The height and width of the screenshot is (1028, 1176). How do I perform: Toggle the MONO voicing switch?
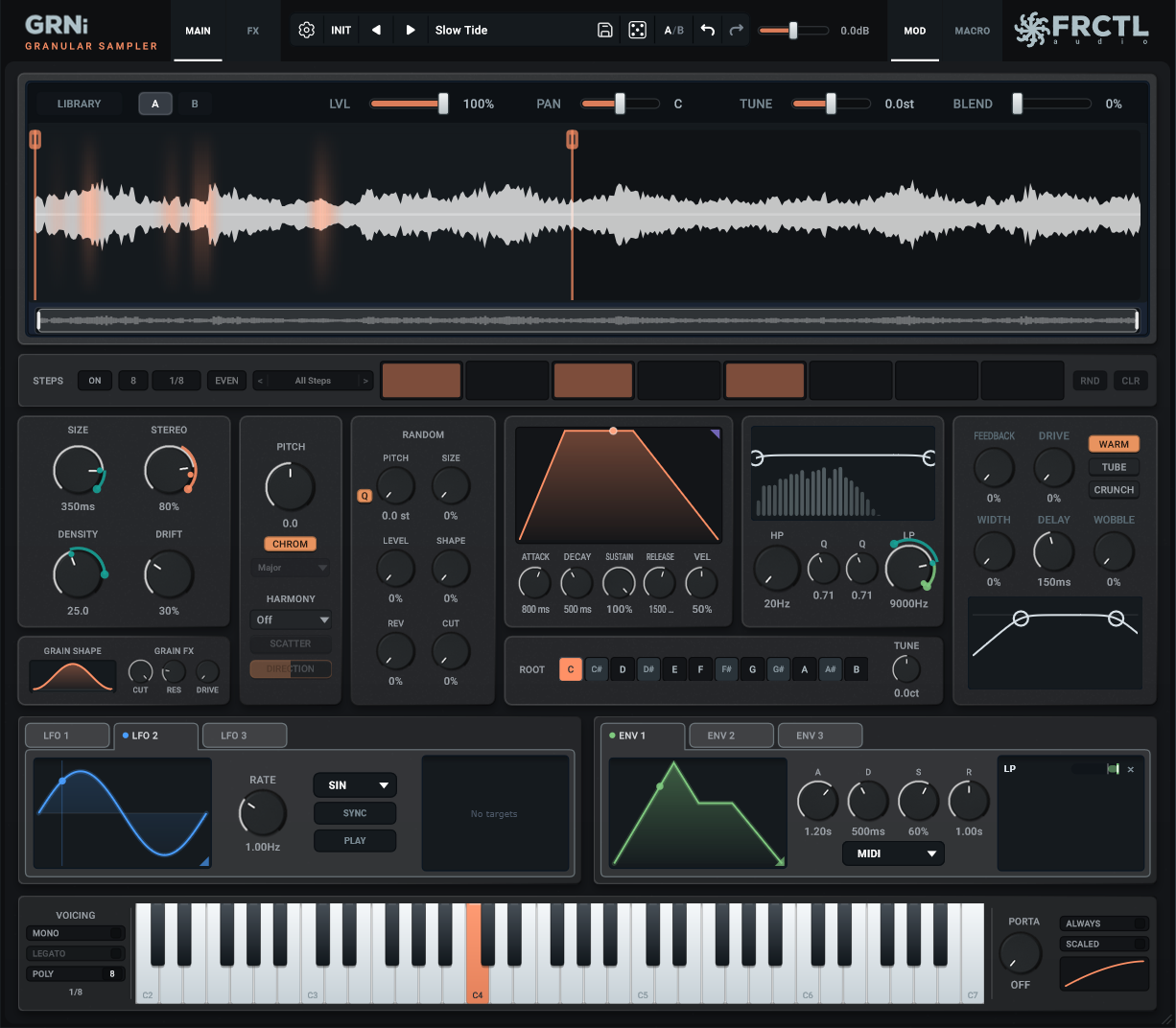pos(76,933)
